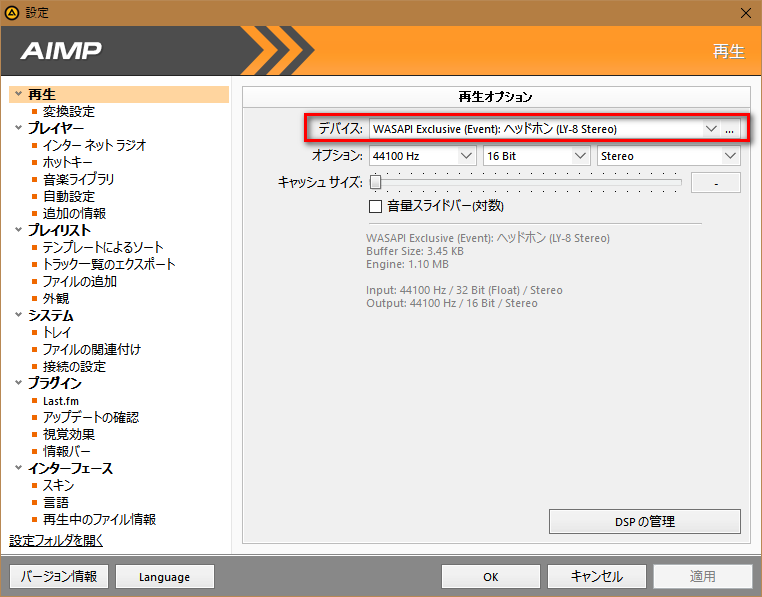Click the dash button beside cache size slider
The height and width of the screenshot is (597, 762).
tap(715, 182)
